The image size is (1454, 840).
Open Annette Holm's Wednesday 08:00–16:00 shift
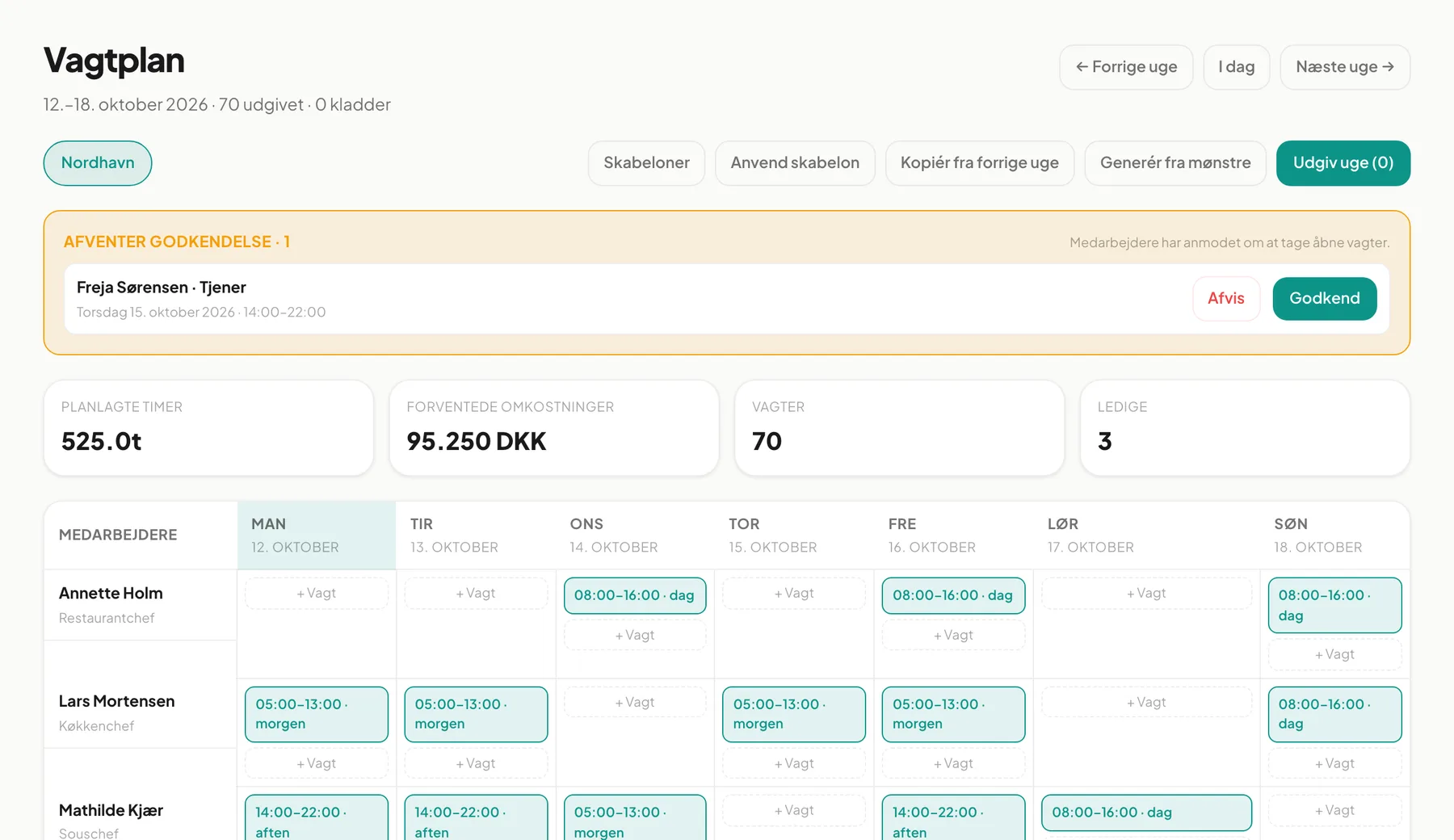pos(635,595)
